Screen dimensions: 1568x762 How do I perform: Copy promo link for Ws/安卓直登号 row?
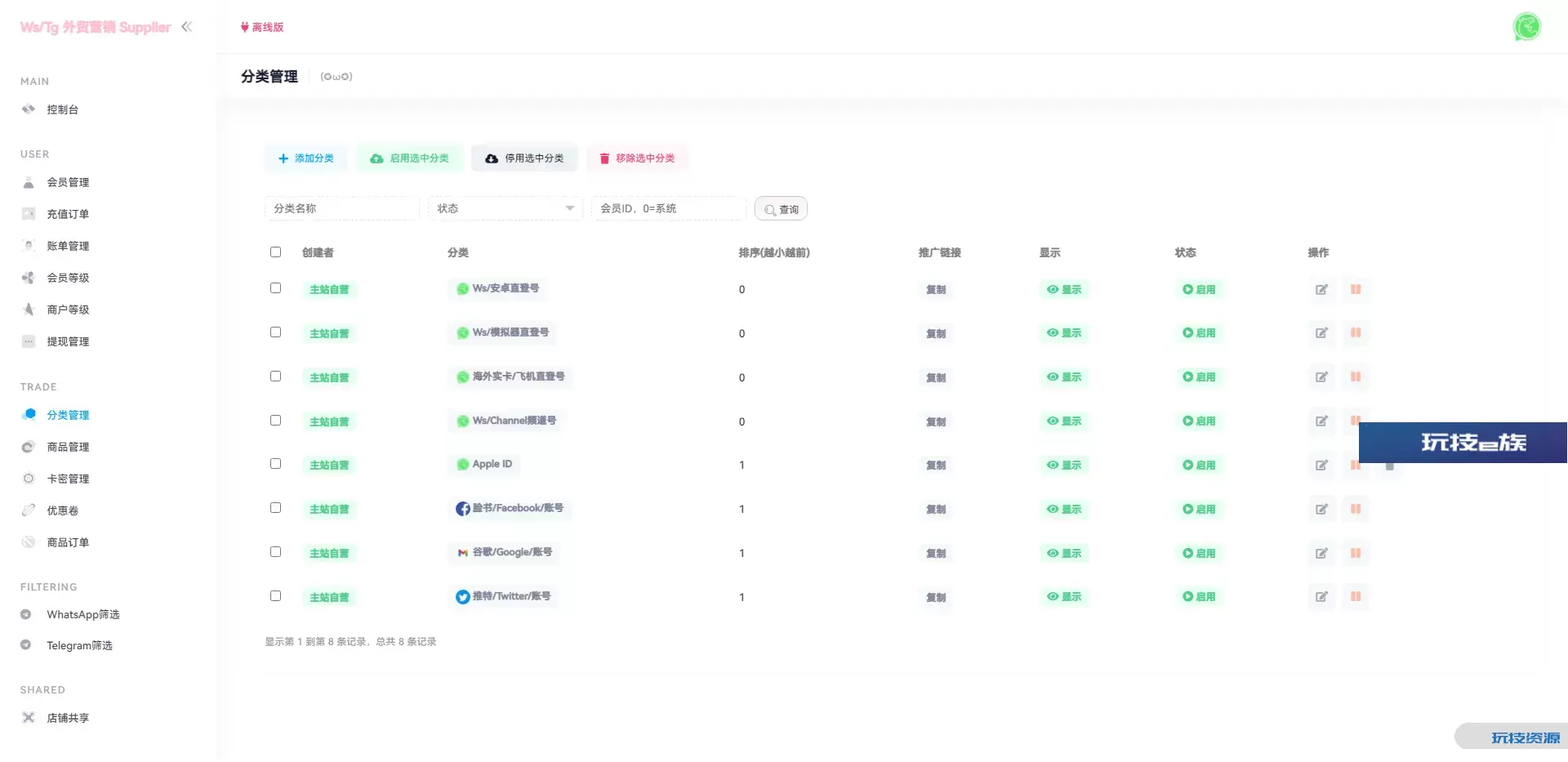936,290
